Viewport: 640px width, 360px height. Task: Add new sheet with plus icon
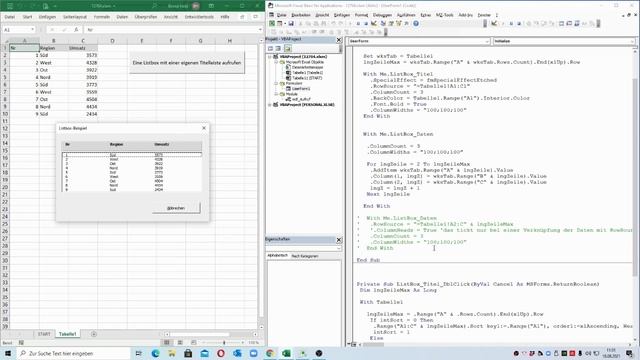pos(93,334)
